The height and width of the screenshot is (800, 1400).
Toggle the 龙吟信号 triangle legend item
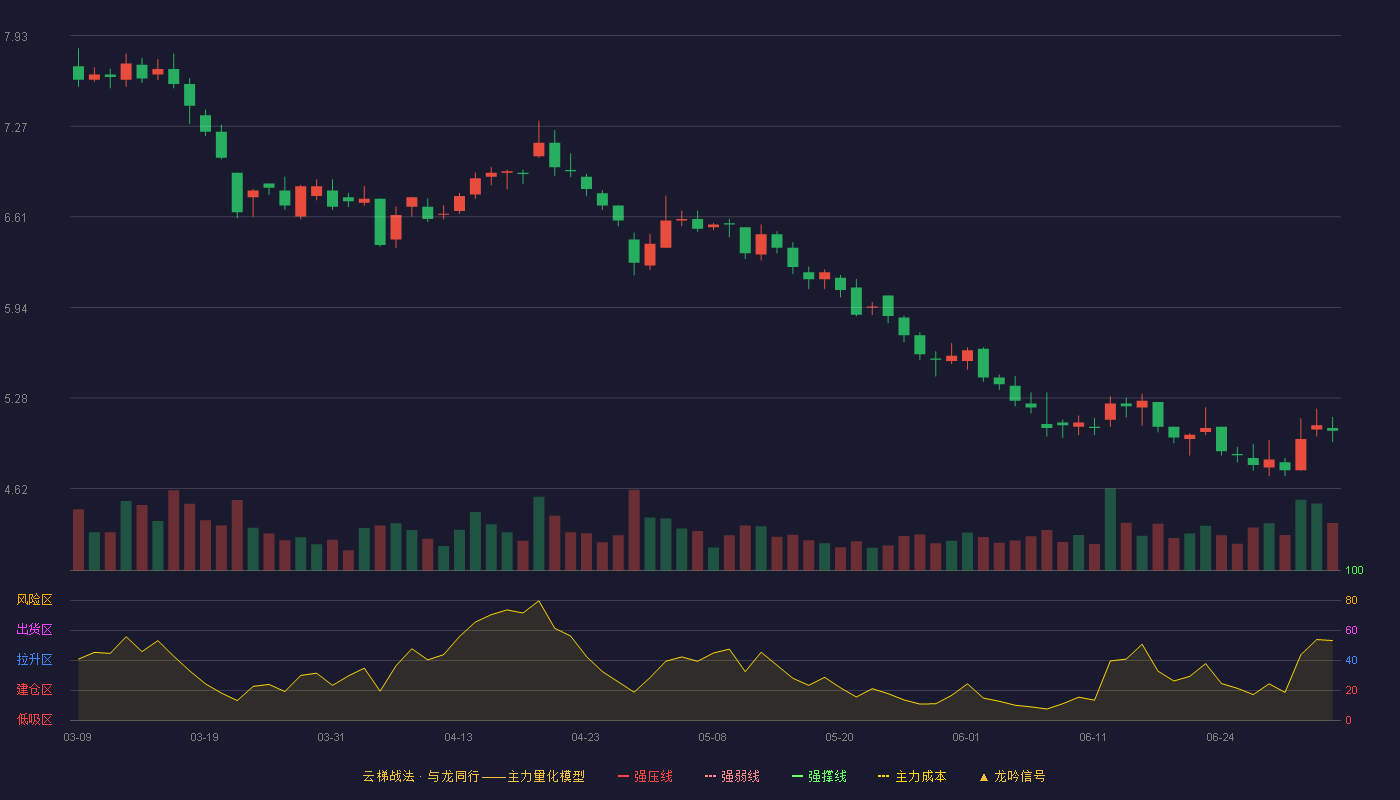1012,776
